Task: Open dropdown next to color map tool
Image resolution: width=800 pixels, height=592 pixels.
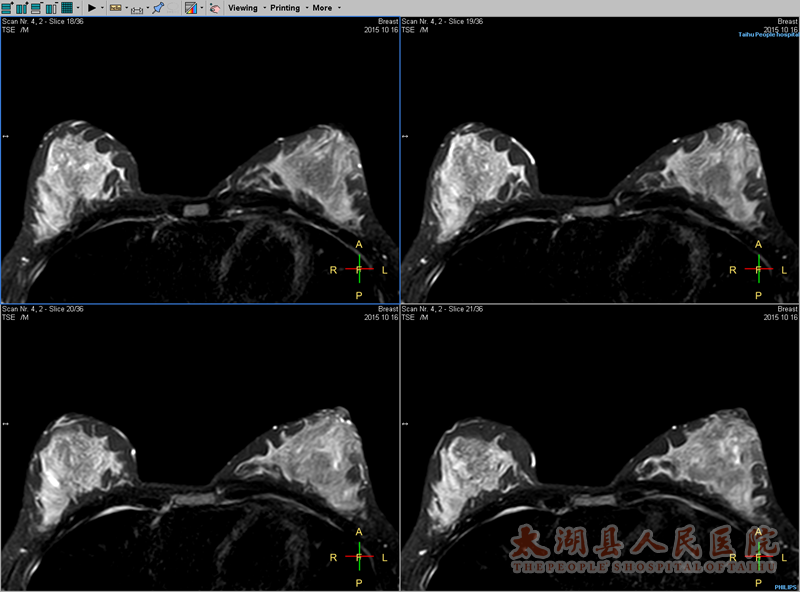Action: (202, 8)
